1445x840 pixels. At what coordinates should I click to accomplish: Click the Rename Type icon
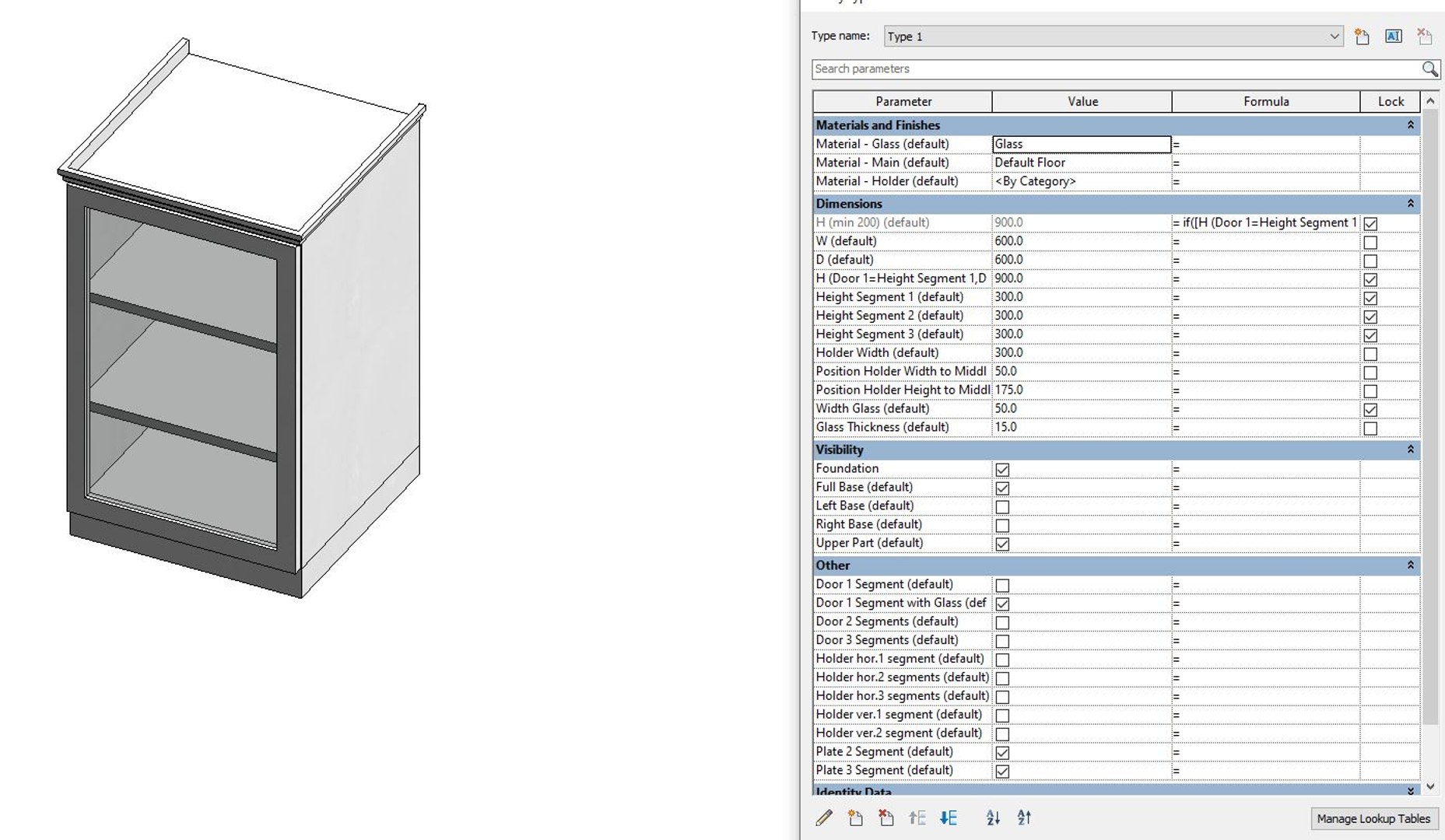click(x=1393, y=37)
